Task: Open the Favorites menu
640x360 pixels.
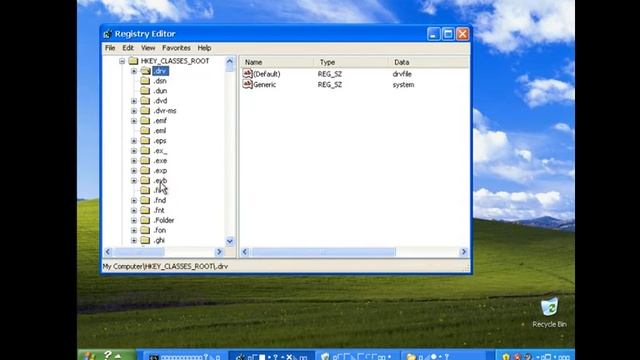Action: pyautogui.click(x=176, y=48)
